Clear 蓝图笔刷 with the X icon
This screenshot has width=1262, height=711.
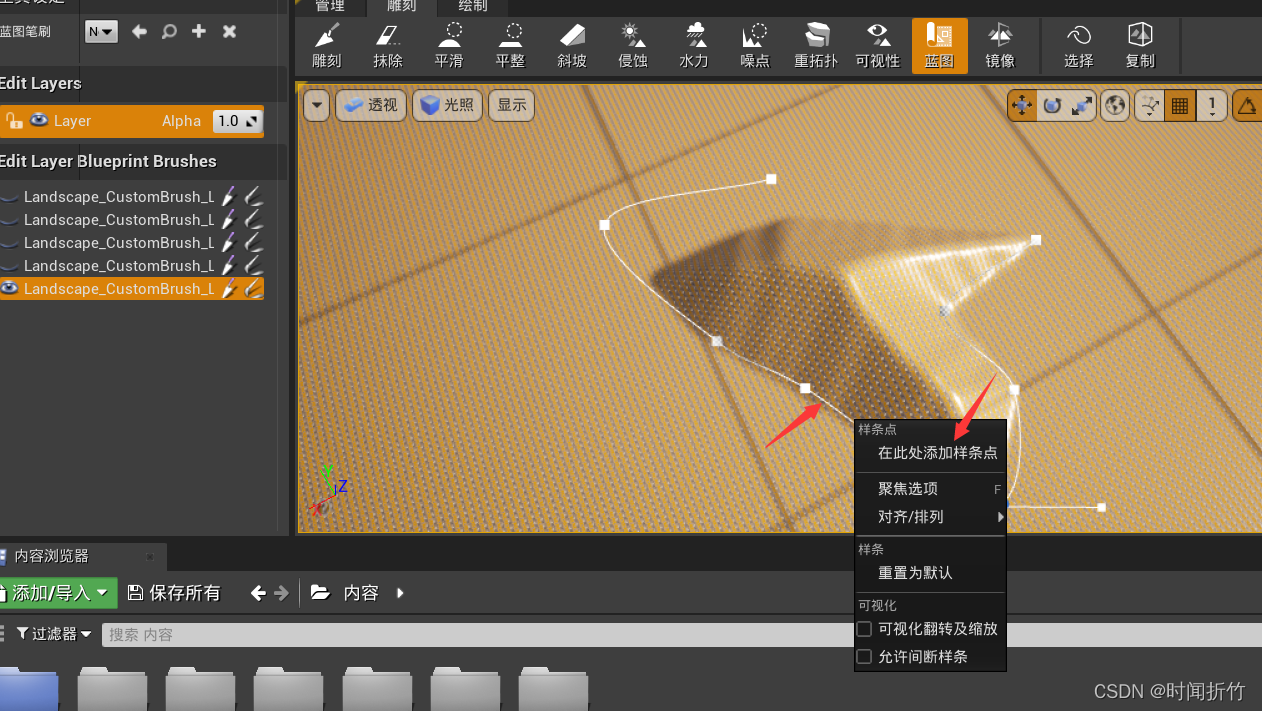pos(229,32)
